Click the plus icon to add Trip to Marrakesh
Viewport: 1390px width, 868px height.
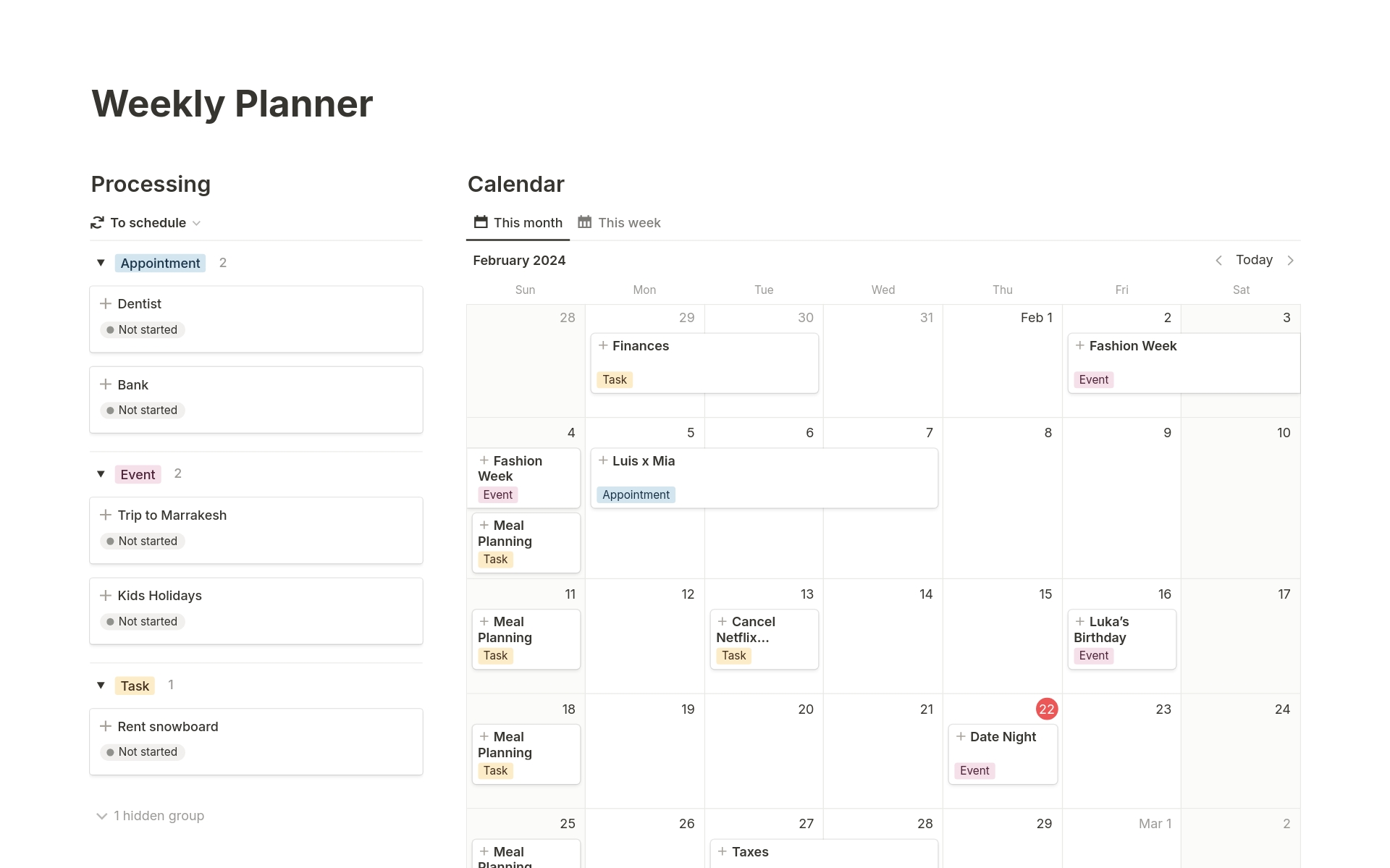tap(107, 515)
